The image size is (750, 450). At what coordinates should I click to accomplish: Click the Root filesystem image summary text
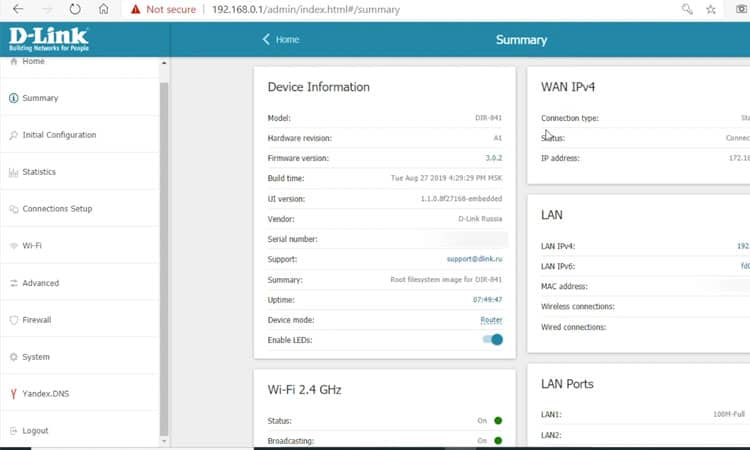[x=446, y=279]
